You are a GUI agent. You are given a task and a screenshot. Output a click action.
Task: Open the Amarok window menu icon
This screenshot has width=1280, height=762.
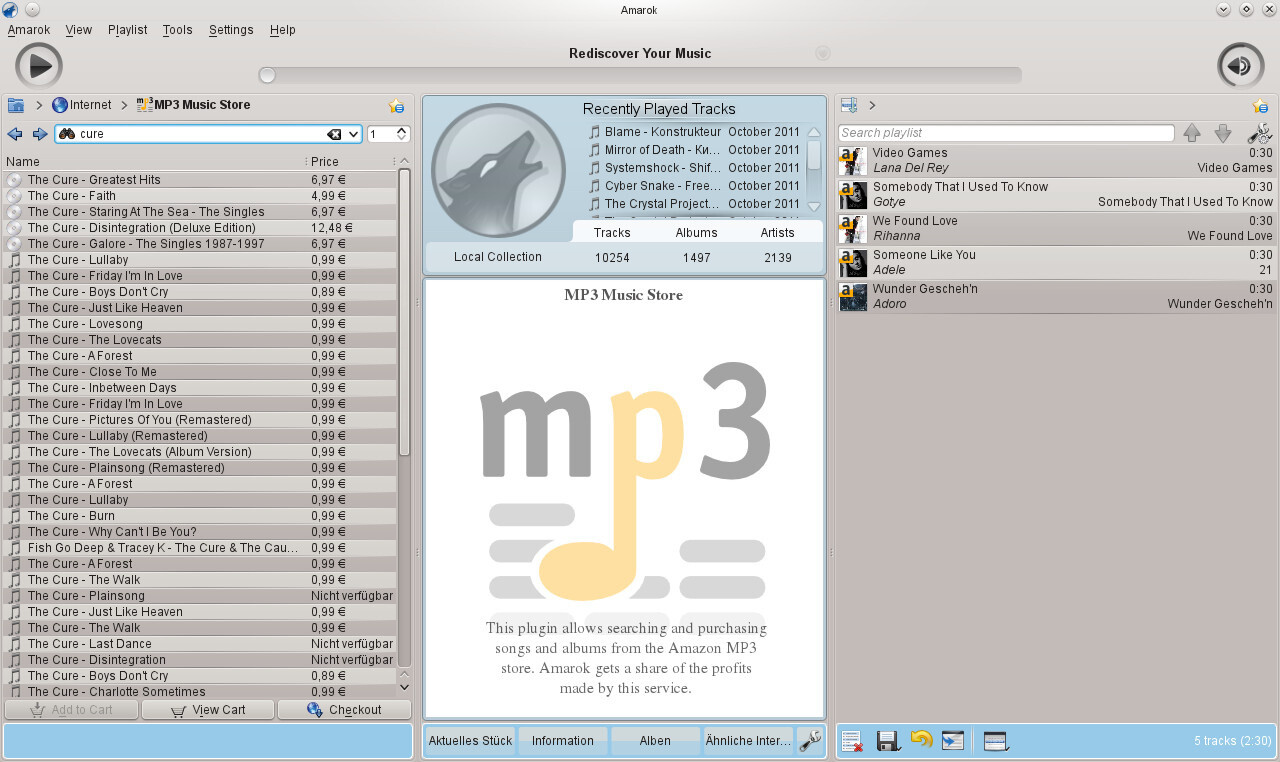point(10,10)
